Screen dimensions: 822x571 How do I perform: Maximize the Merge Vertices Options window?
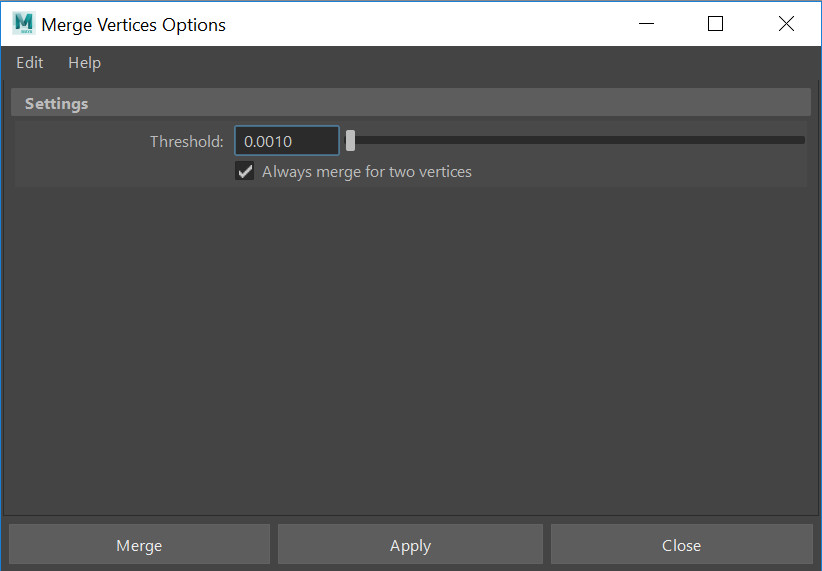tap(715, 24)
